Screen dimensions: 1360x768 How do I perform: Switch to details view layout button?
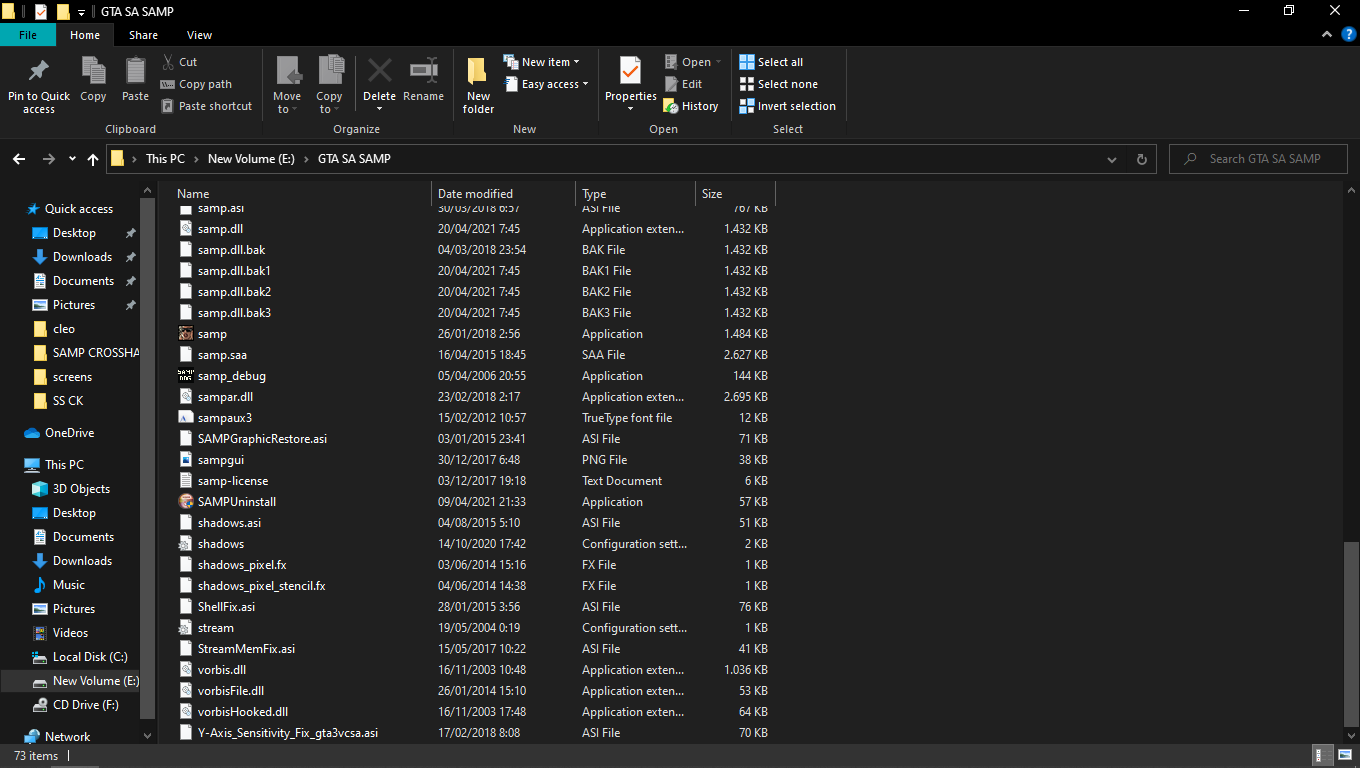coord(1321,755)
